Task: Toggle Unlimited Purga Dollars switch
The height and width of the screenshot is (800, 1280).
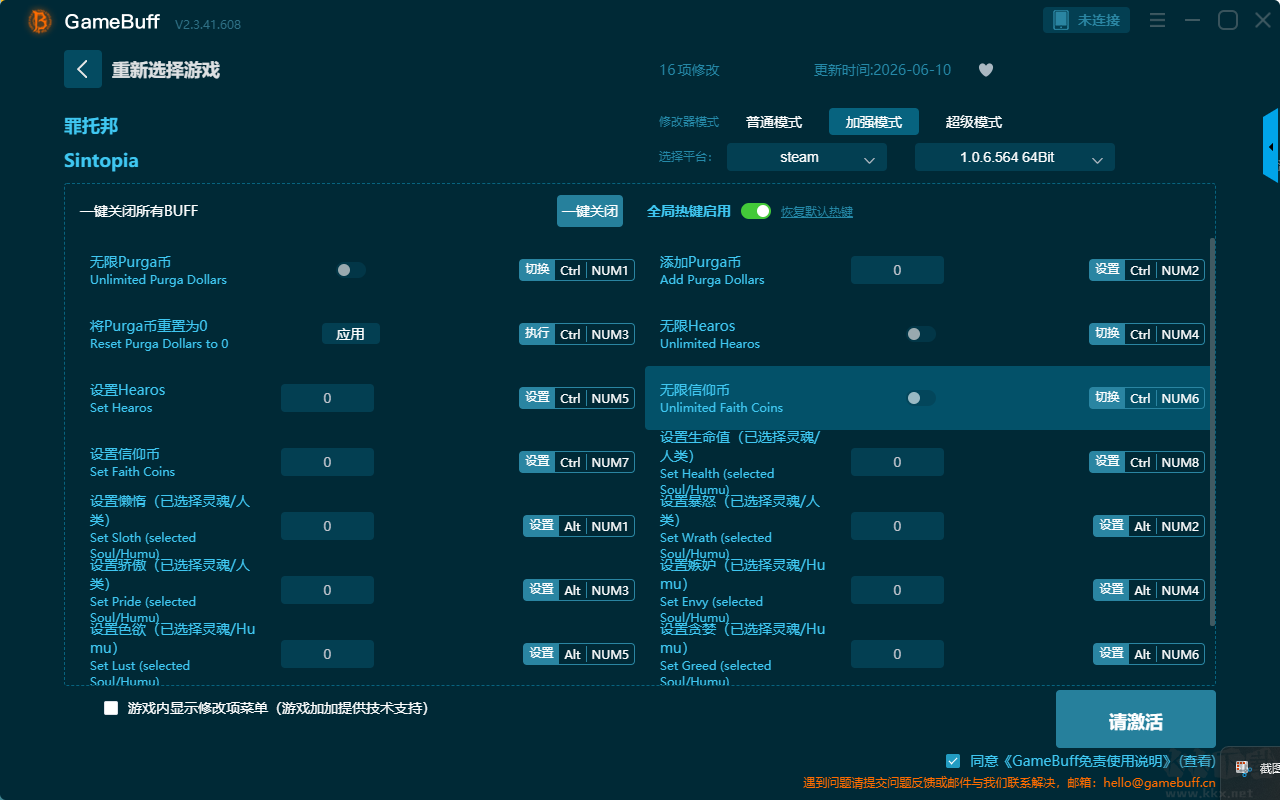Action: coord(351,270)
